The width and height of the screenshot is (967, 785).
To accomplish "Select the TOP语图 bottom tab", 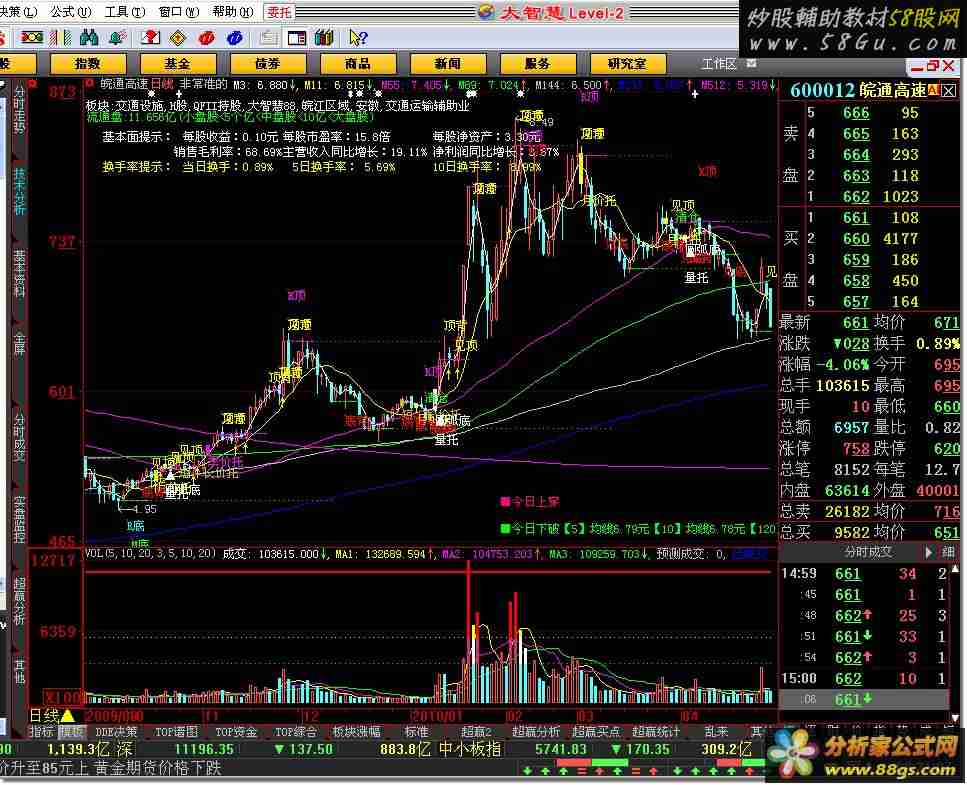I will (x=176, y=731).
